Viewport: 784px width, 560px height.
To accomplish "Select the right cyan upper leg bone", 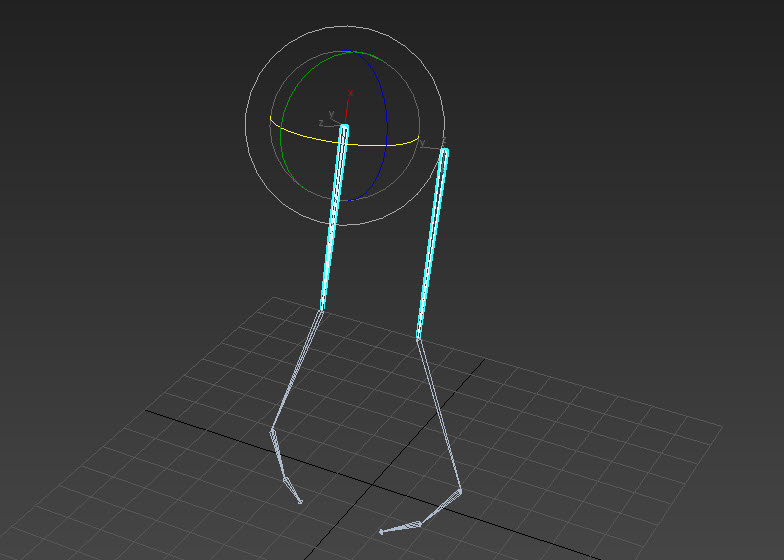I will (432, 244).
